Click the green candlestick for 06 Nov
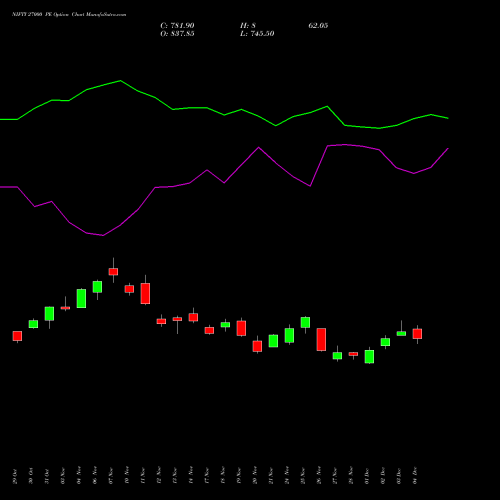 point(97,287)
